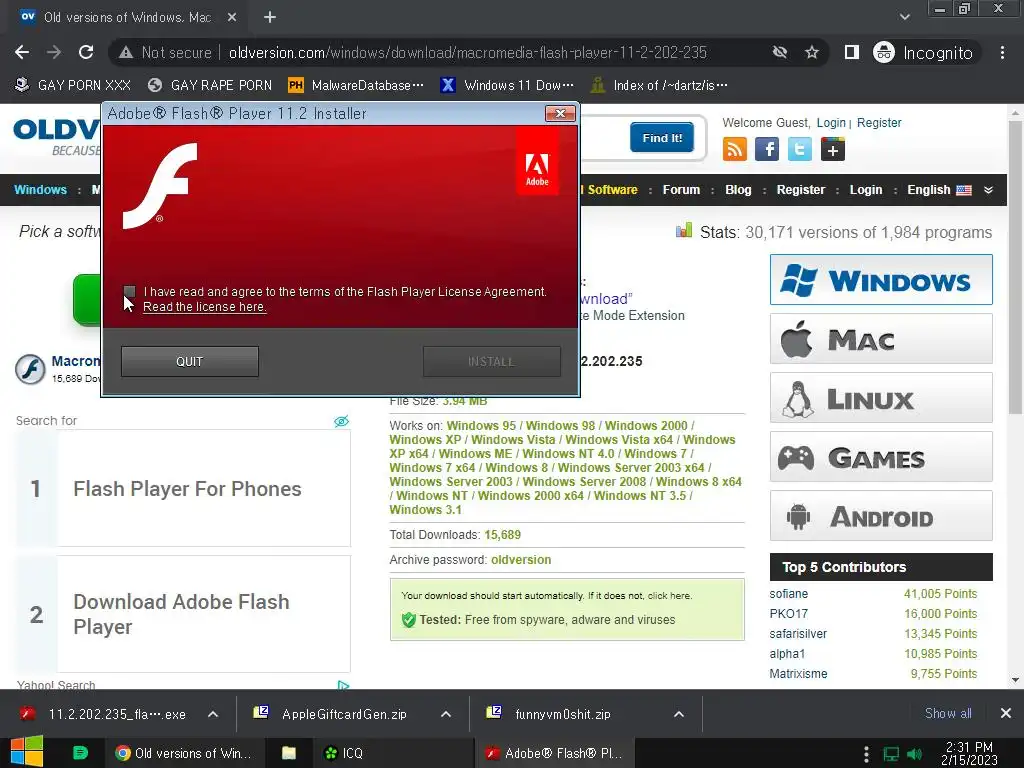Open the Twitter icon on OldVersion
1024x768 pixels.
[799, 149]
